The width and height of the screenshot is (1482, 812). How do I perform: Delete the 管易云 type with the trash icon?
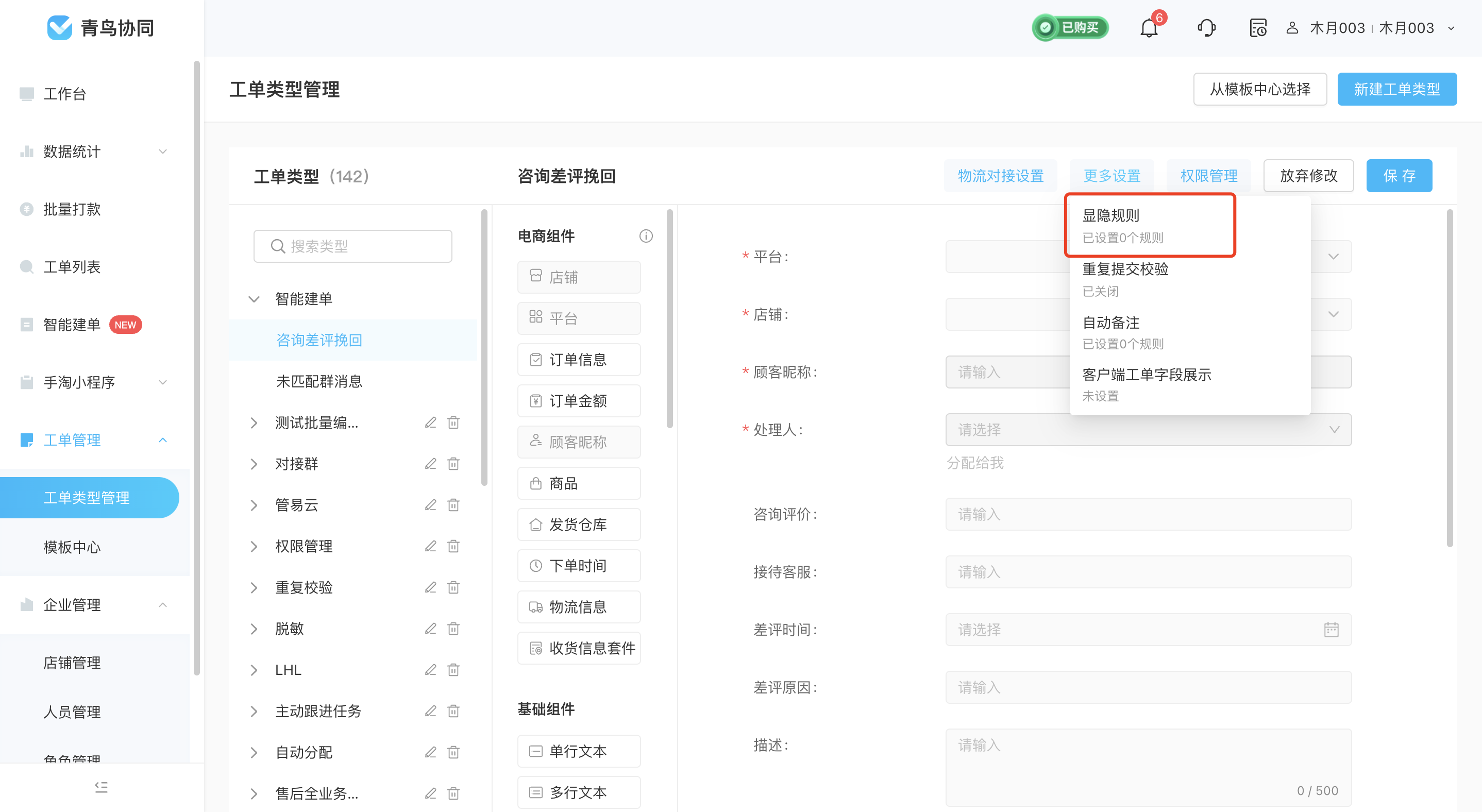[x=453, y=505]
